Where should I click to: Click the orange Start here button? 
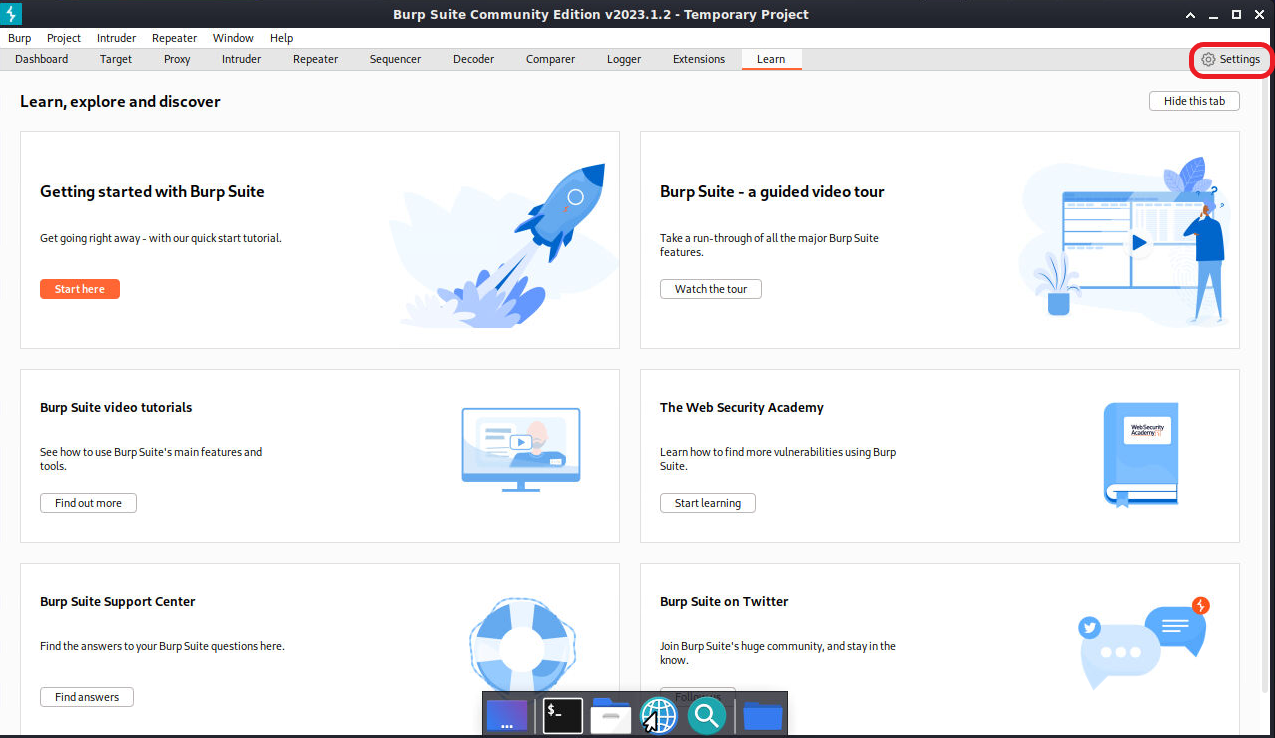point(80,289)
